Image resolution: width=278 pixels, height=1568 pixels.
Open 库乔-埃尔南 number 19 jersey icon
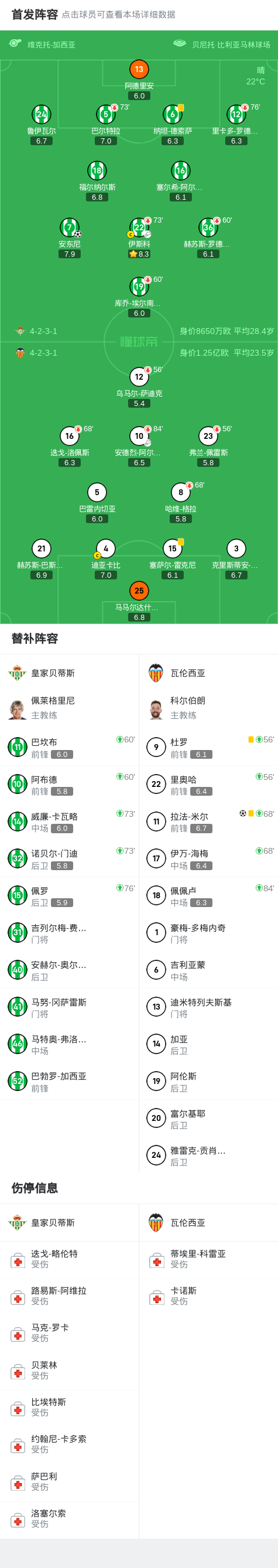coord(139,287)
